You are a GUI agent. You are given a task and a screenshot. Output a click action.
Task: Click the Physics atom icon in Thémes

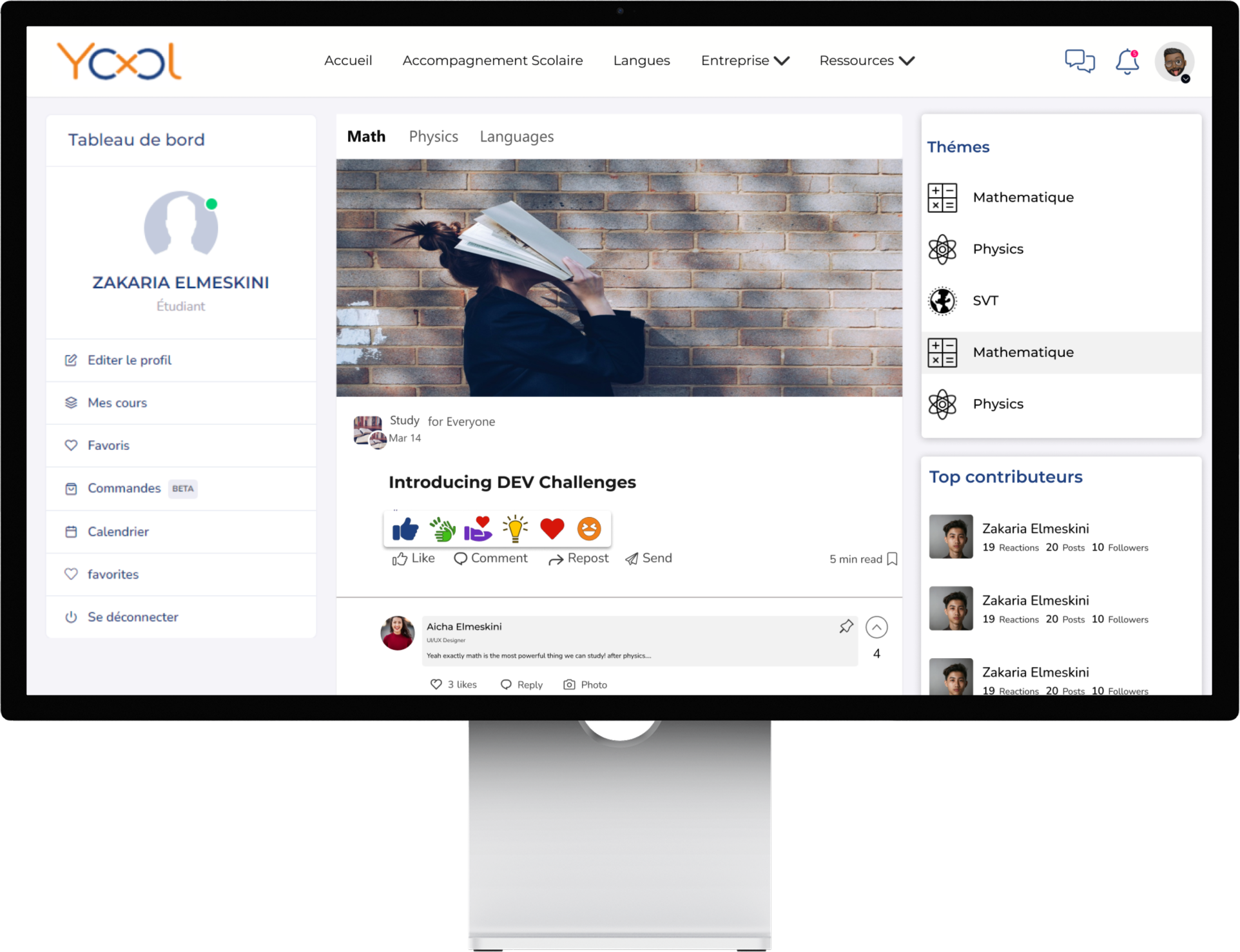tap(942, 249)
